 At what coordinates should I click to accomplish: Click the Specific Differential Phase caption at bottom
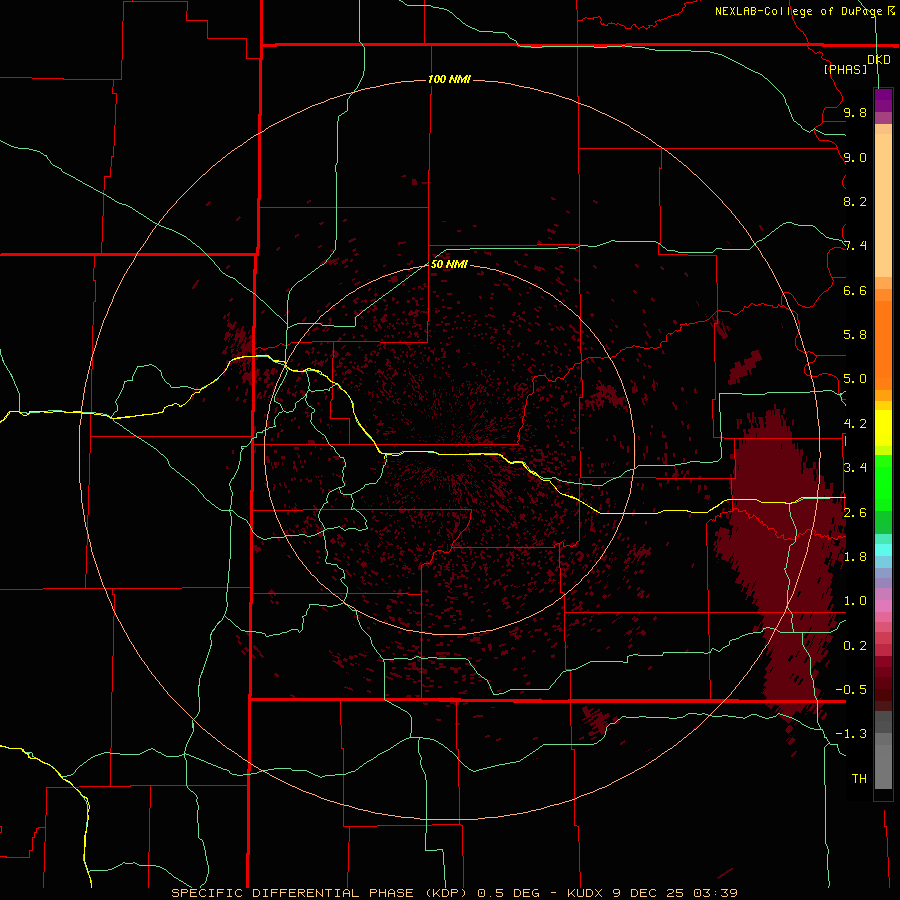[x=454, y=893]
